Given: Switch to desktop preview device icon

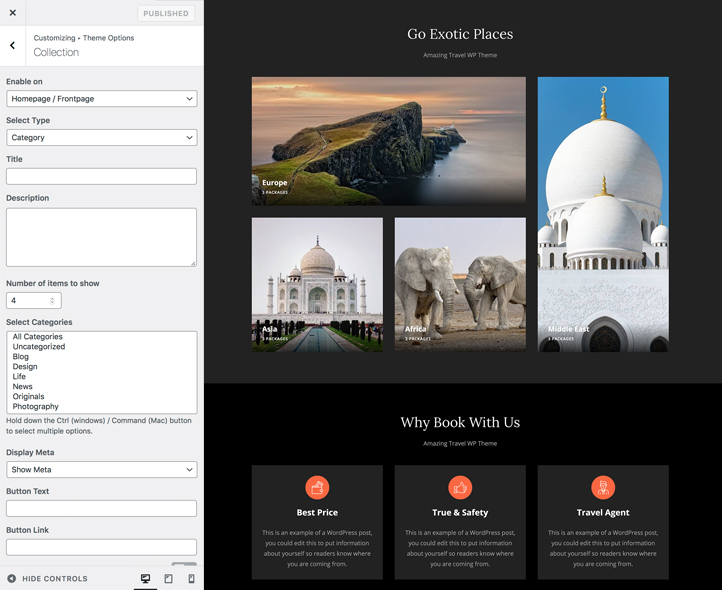Looking at the screenshot, I should (x=145, y=578).
